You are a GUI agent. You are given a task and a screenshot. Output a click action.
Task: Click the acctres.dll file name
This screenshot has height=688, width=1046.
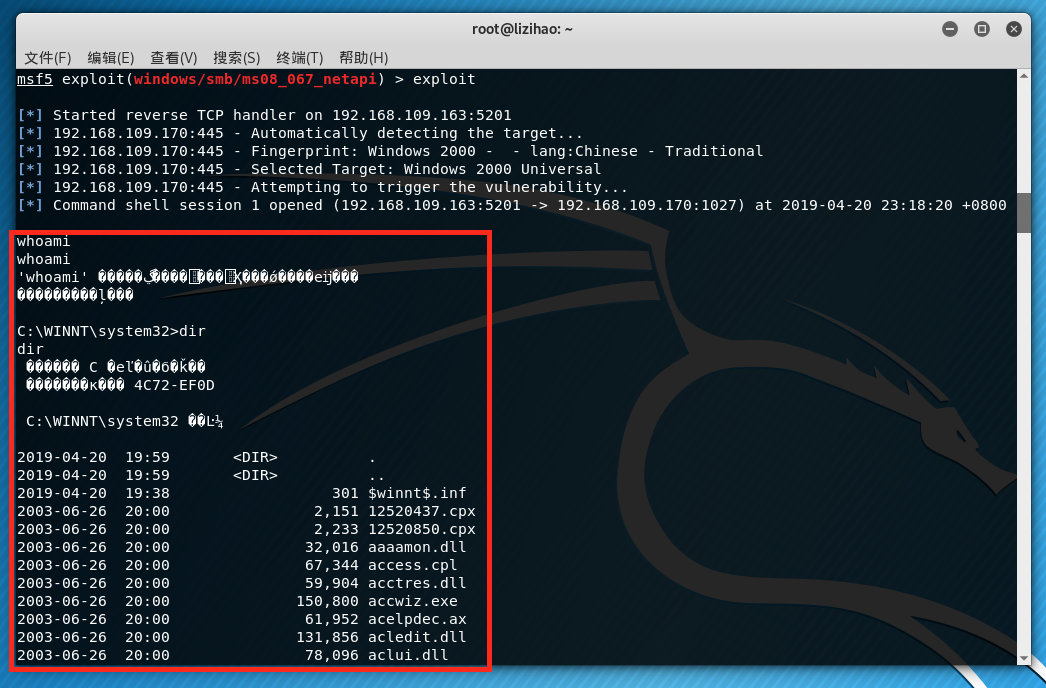tap(418, 584)
